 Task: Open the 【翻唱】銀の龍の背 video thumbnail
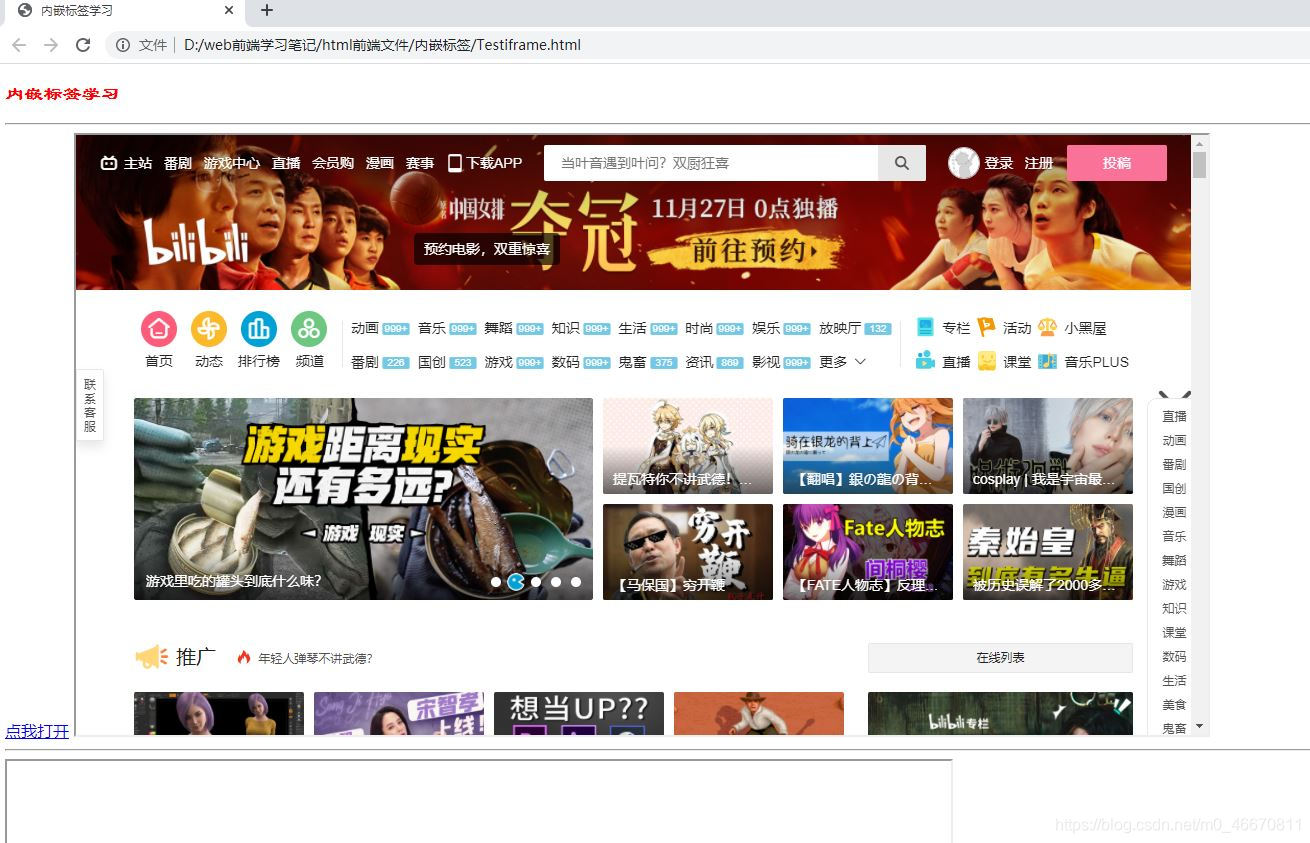pos(868,446)
